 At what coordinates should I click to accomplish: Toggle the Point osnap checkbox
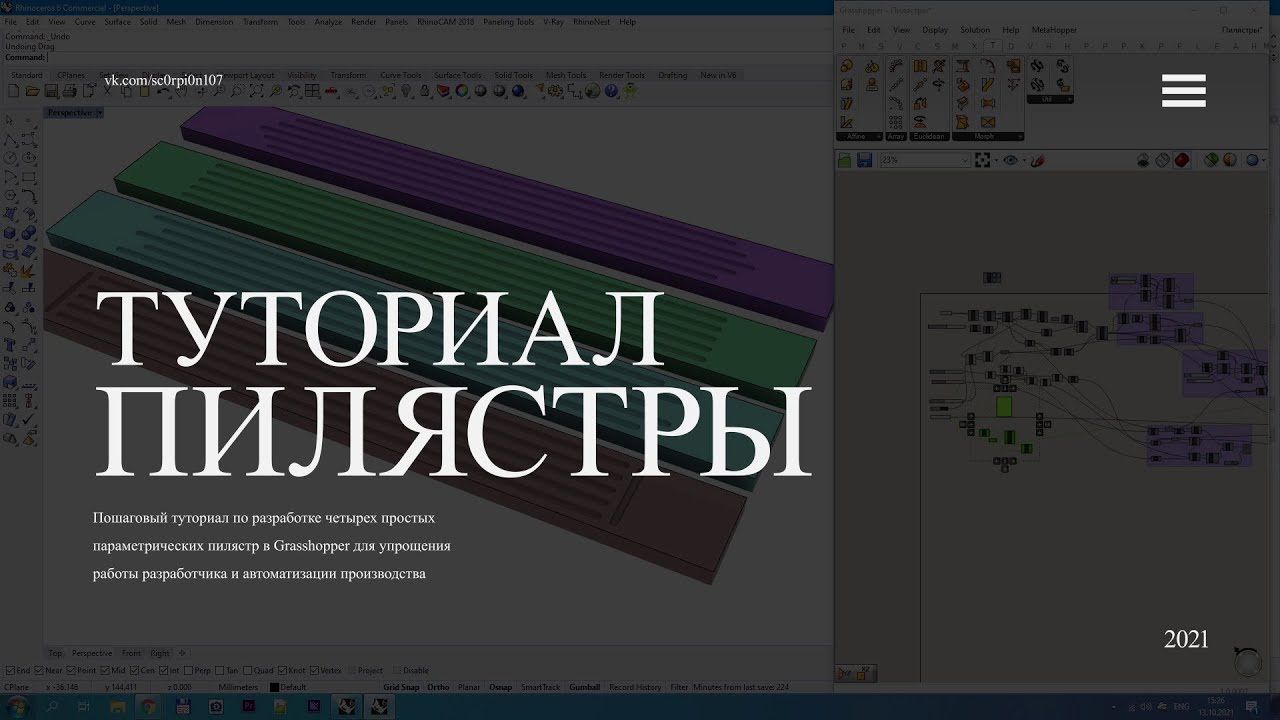tap(71, 670)
